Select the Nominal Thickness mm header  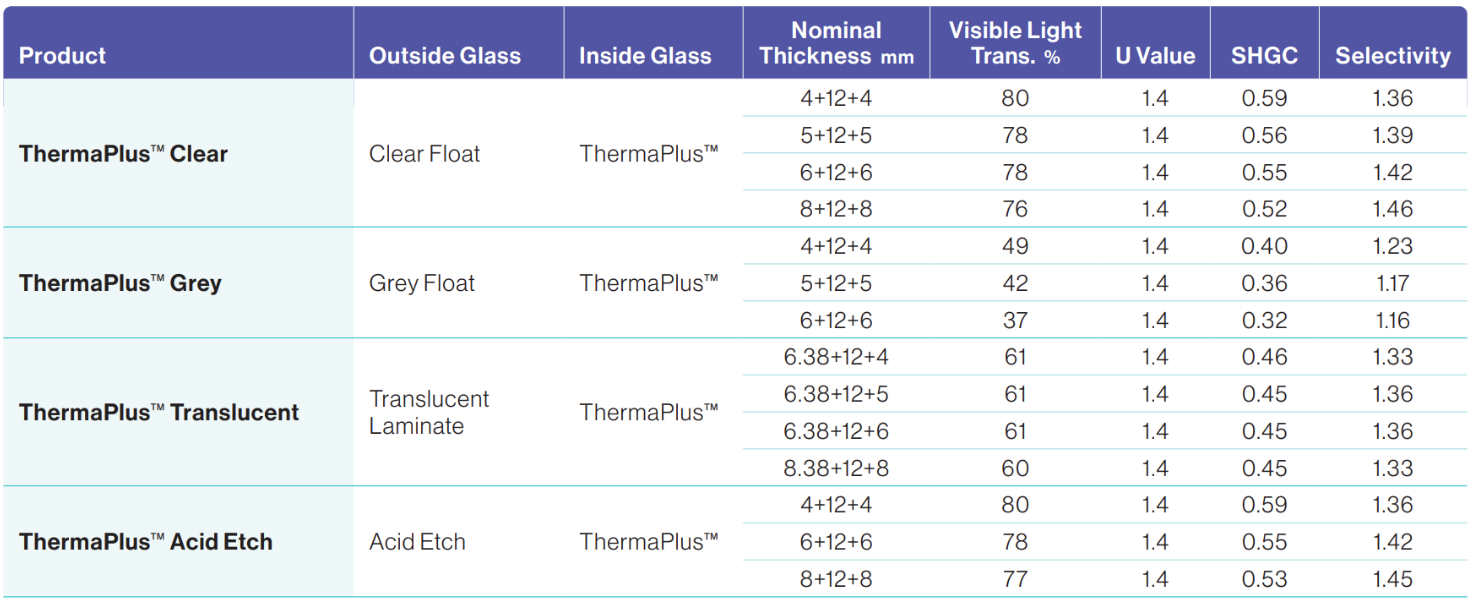(836, 44)
